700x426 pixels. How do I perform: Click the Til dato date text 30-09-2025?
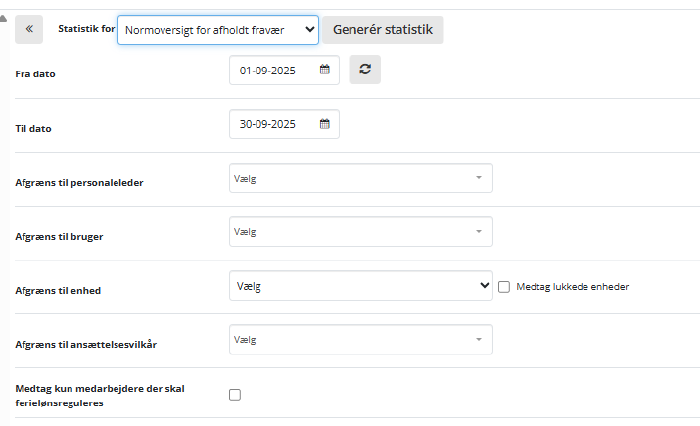[x=267, y=124]
